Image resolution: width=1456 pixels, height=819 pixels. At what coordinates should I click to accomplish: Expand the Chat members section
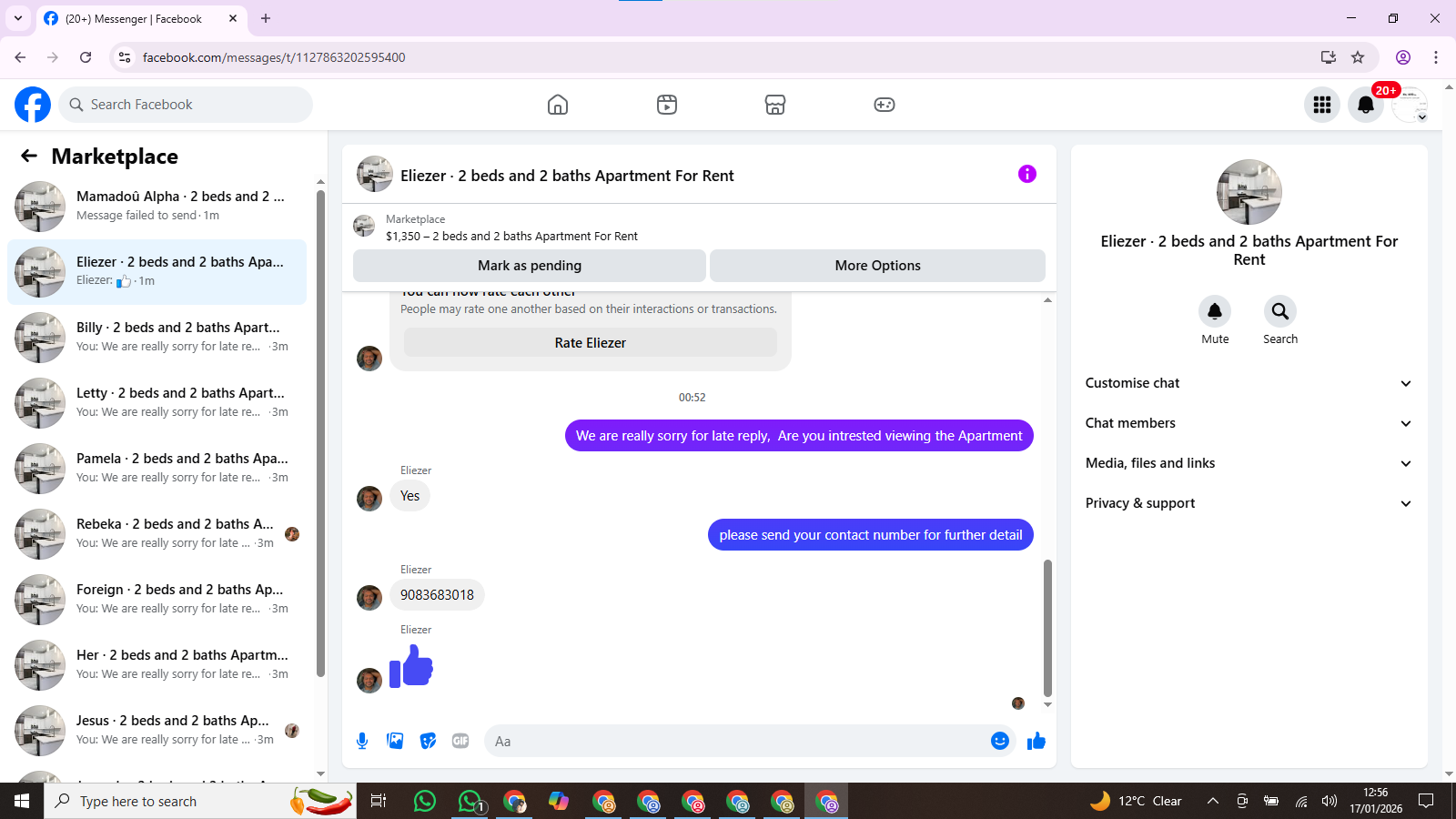click(1249, 423)
